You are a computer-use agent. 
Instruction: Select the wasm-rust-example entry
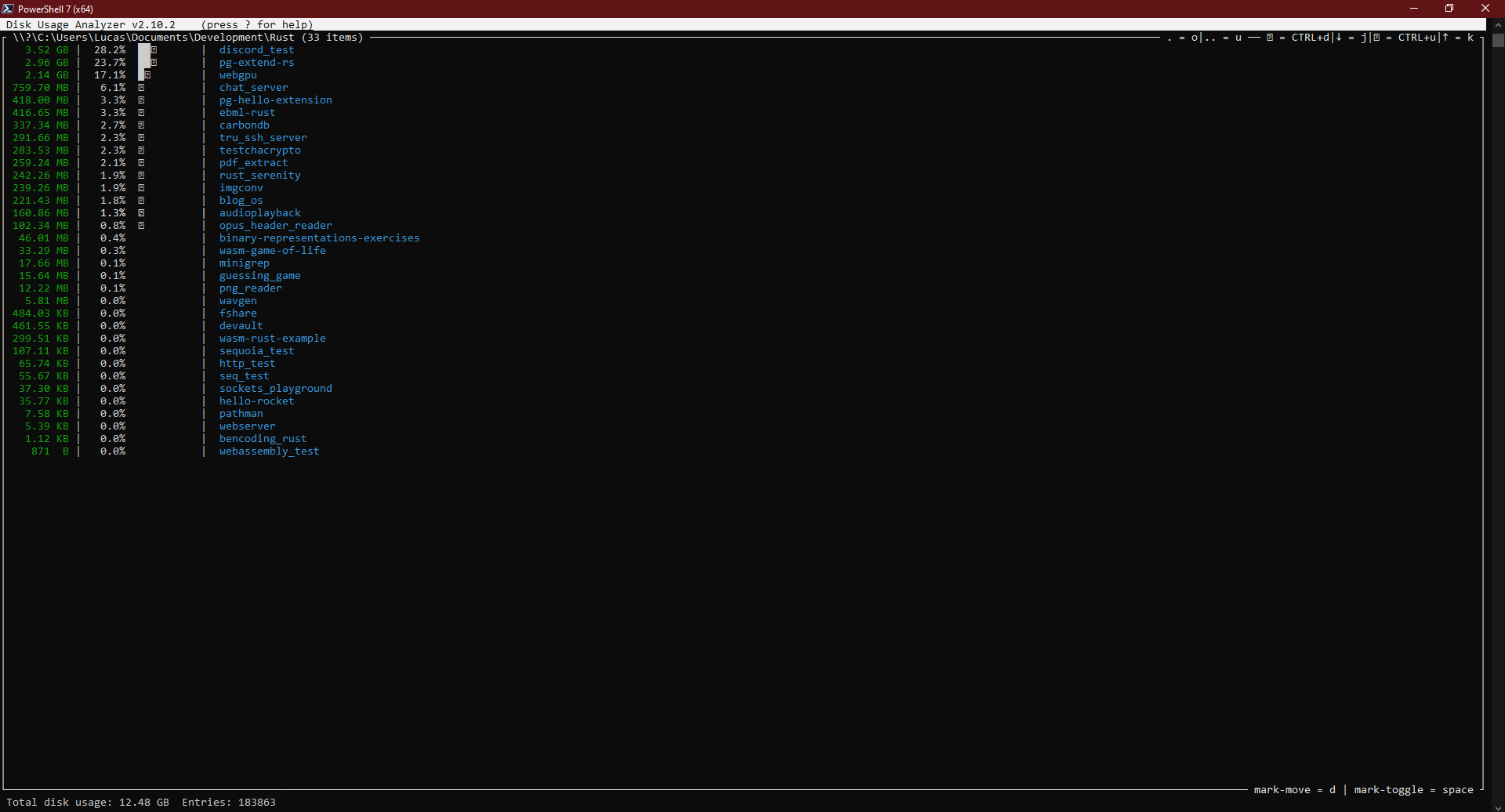[272, 339]
